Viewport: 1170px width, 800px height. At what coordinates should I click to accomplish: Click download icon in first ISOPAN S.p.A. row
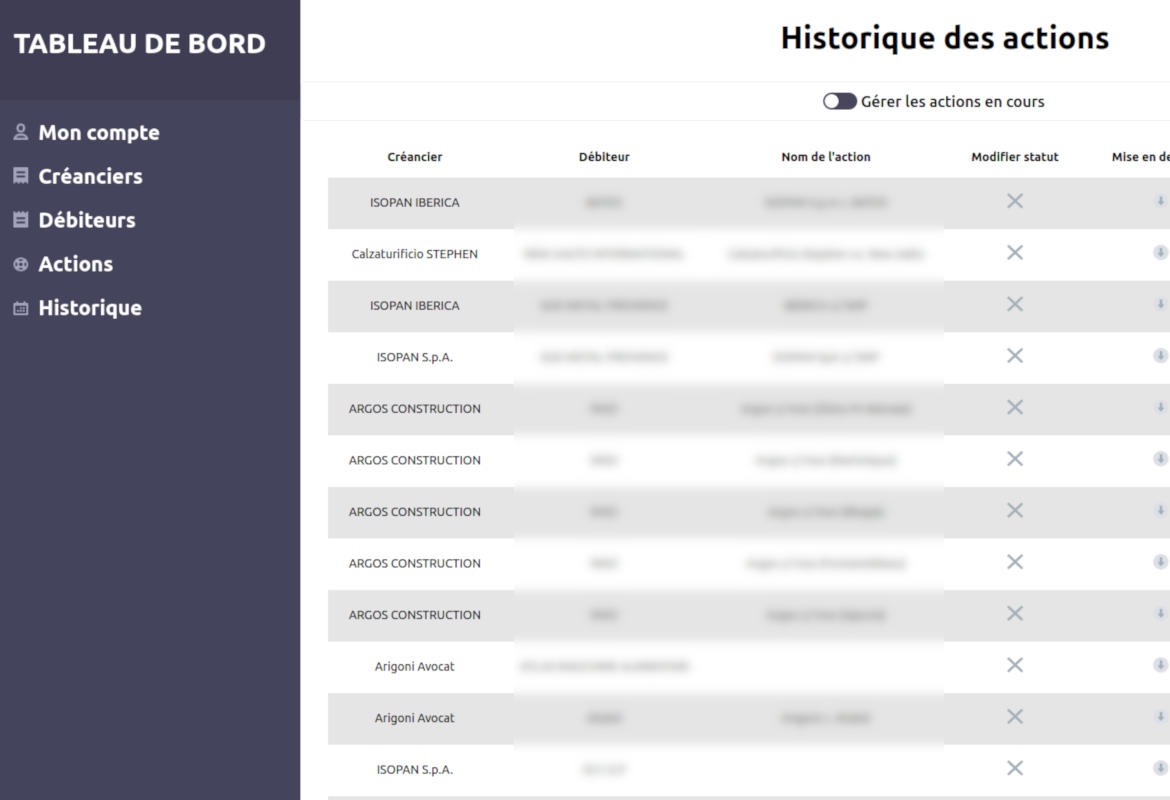[1160, 356]
